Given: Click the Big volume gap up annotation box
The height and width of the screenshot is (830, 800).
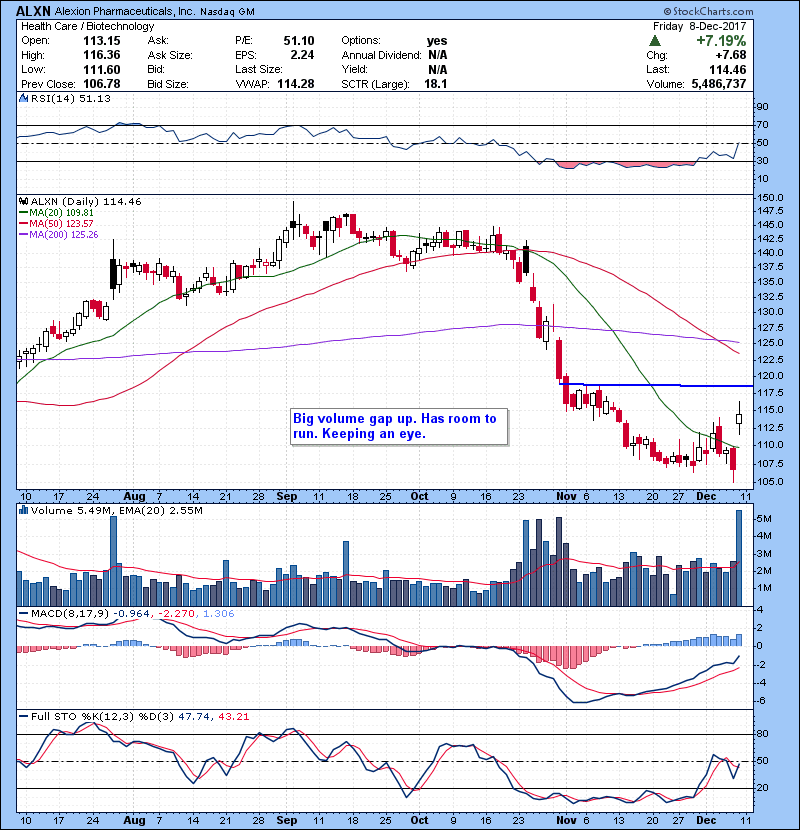Looking at the screenshot, I should (399, 427).
